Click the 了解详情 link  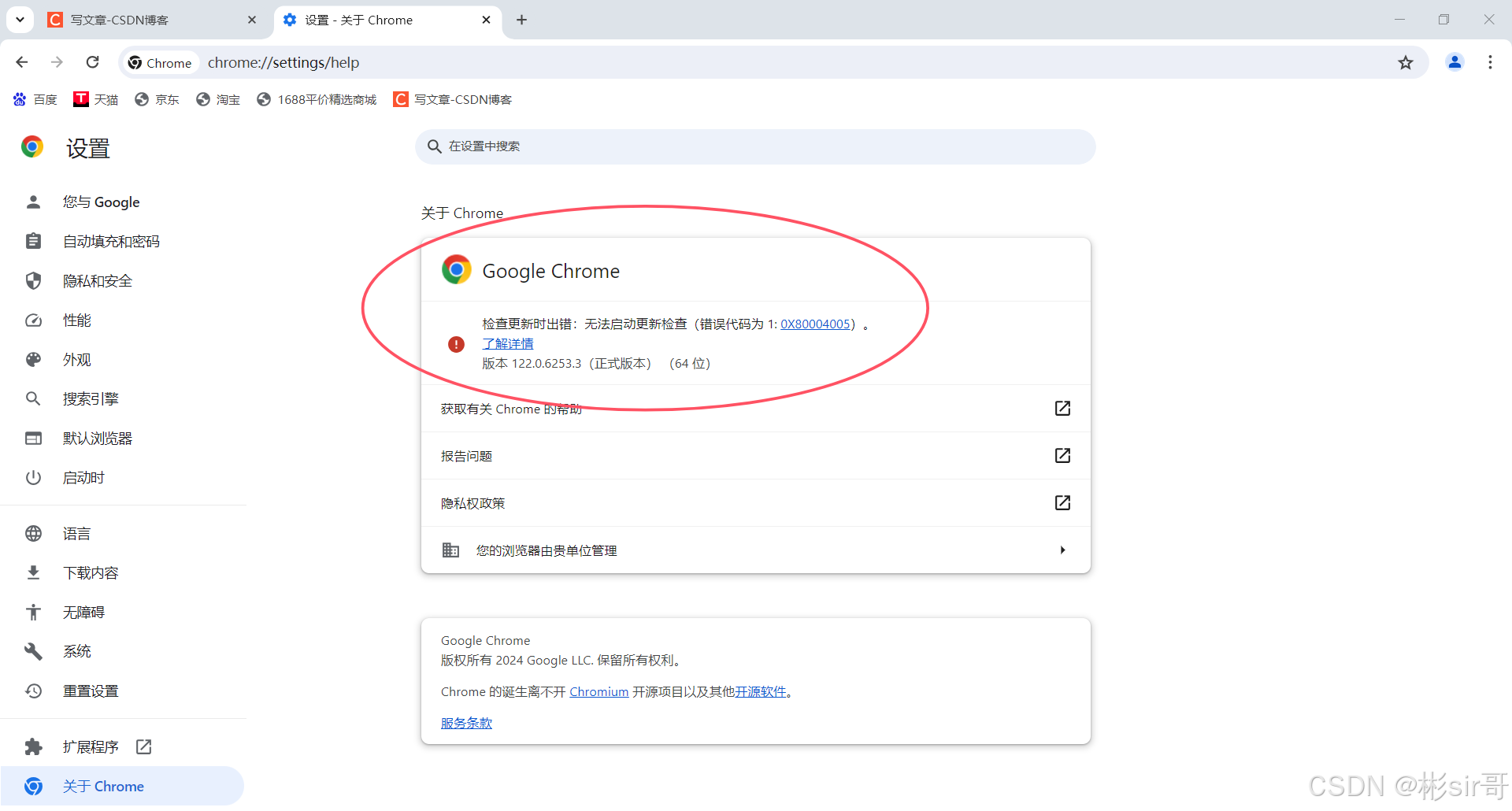[x=508, y=344]
